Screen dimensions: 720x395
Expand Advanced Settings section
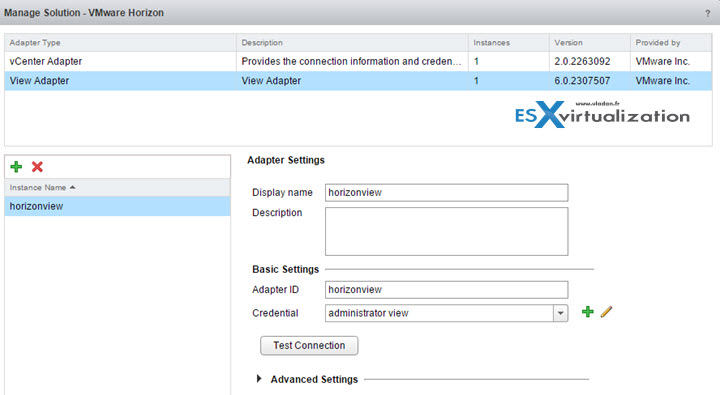[259, 379]
